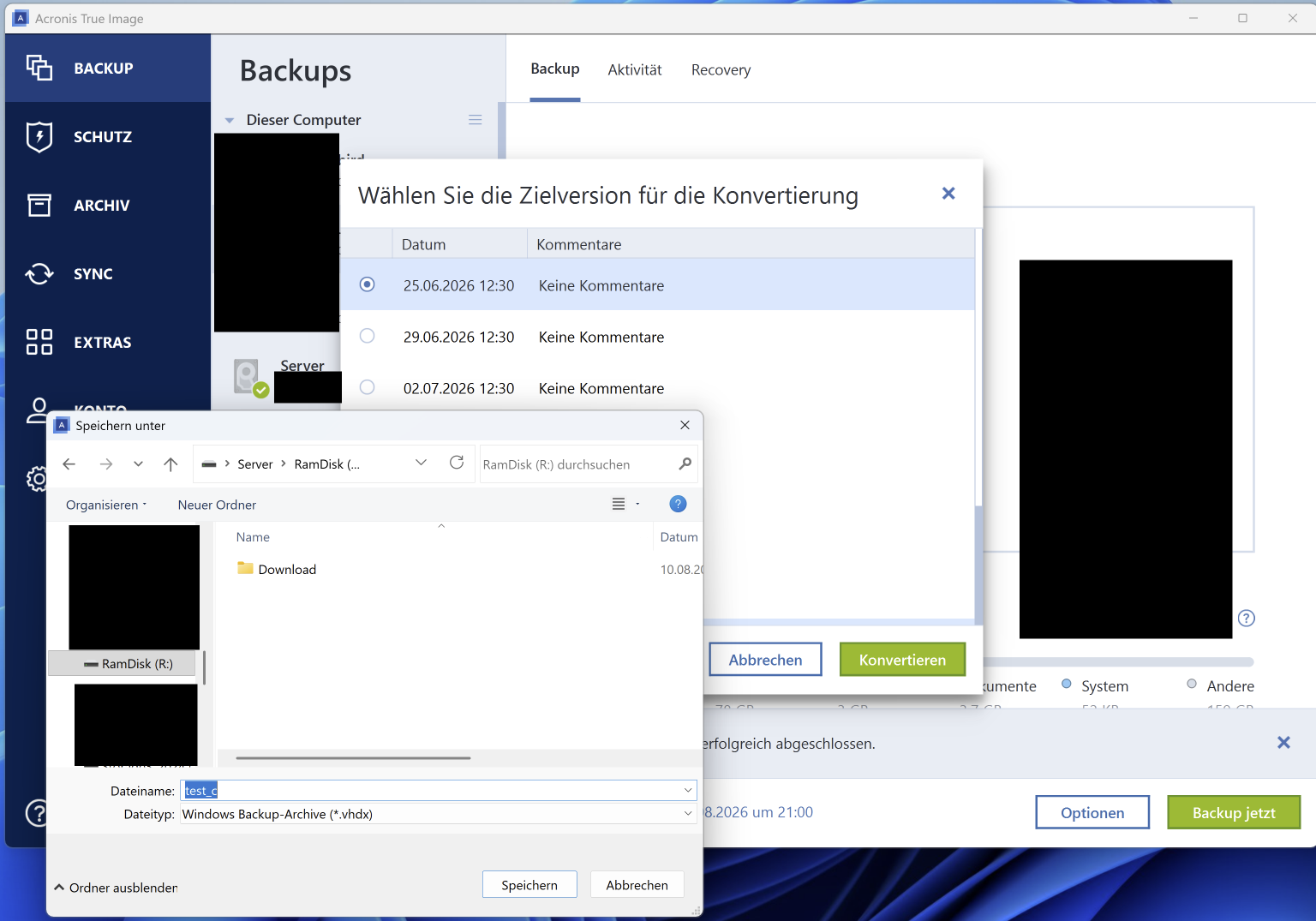Collapse folders via Ordner ausblenden
The width and height of the screenshot is (1316, 921).
[x=116, y=888]
